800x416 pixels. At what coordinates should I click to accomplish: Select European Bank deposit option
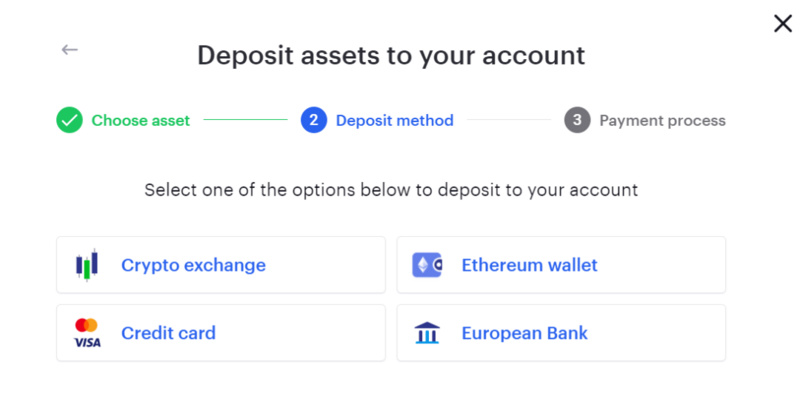pos(561,333)
